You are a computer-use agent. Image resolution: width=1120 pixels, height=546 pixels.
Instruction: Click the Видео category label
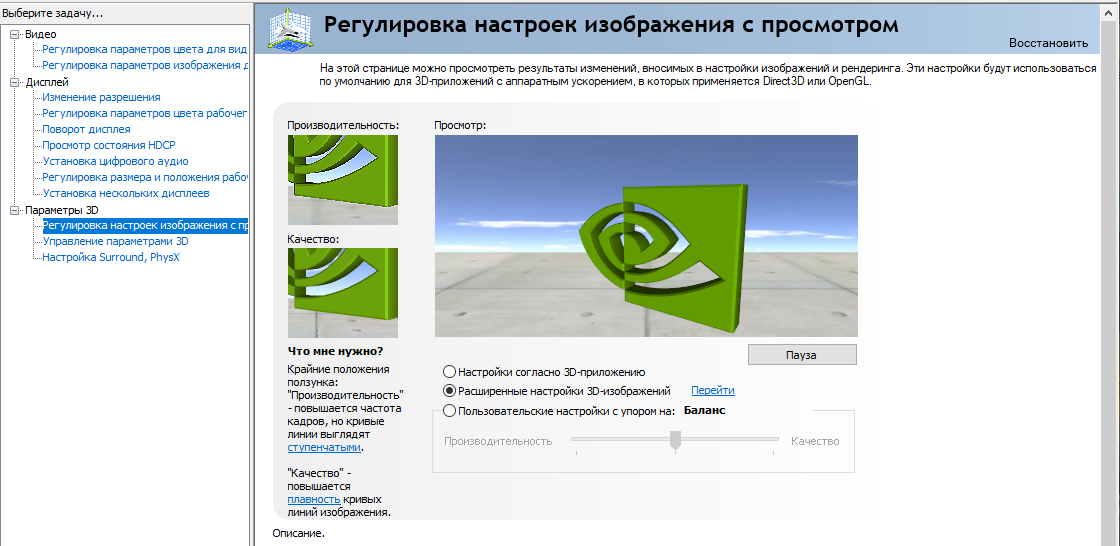click(x=41, y=34)
